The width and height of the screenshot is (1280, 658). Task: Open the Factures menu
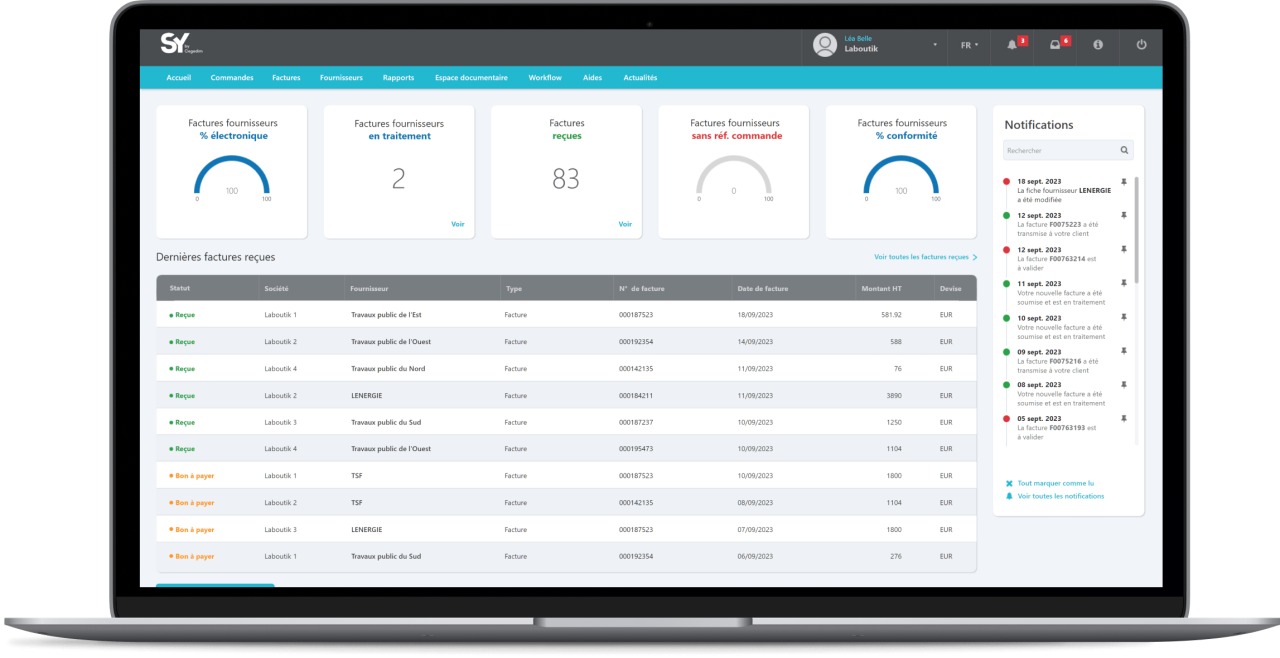(x=286, y=77)
